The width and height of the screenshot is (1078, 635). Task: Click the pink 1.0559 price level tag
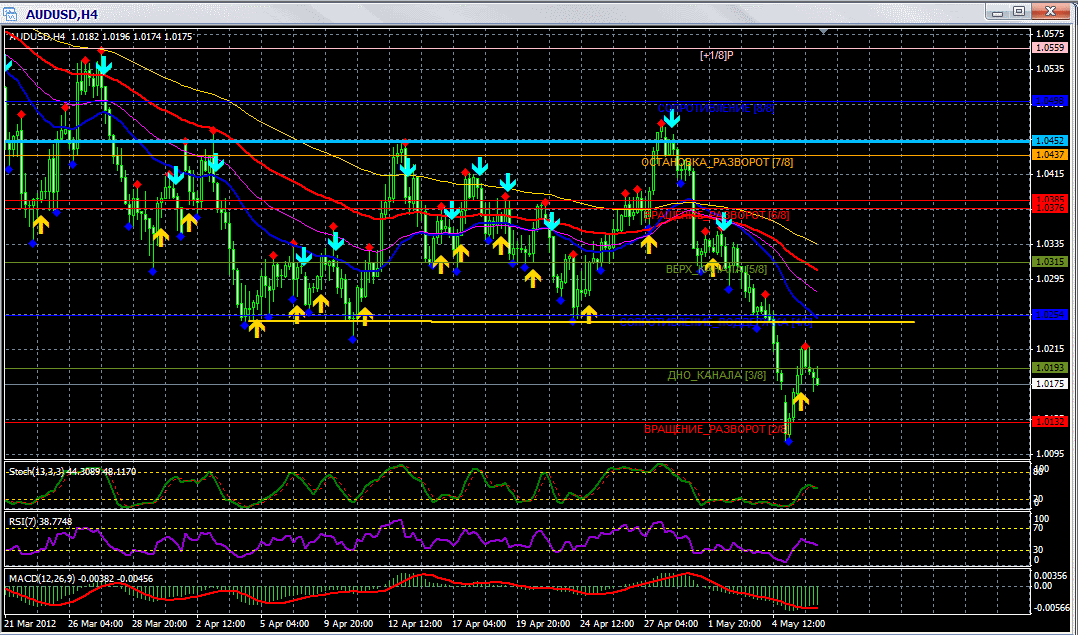coord(1049,47)
